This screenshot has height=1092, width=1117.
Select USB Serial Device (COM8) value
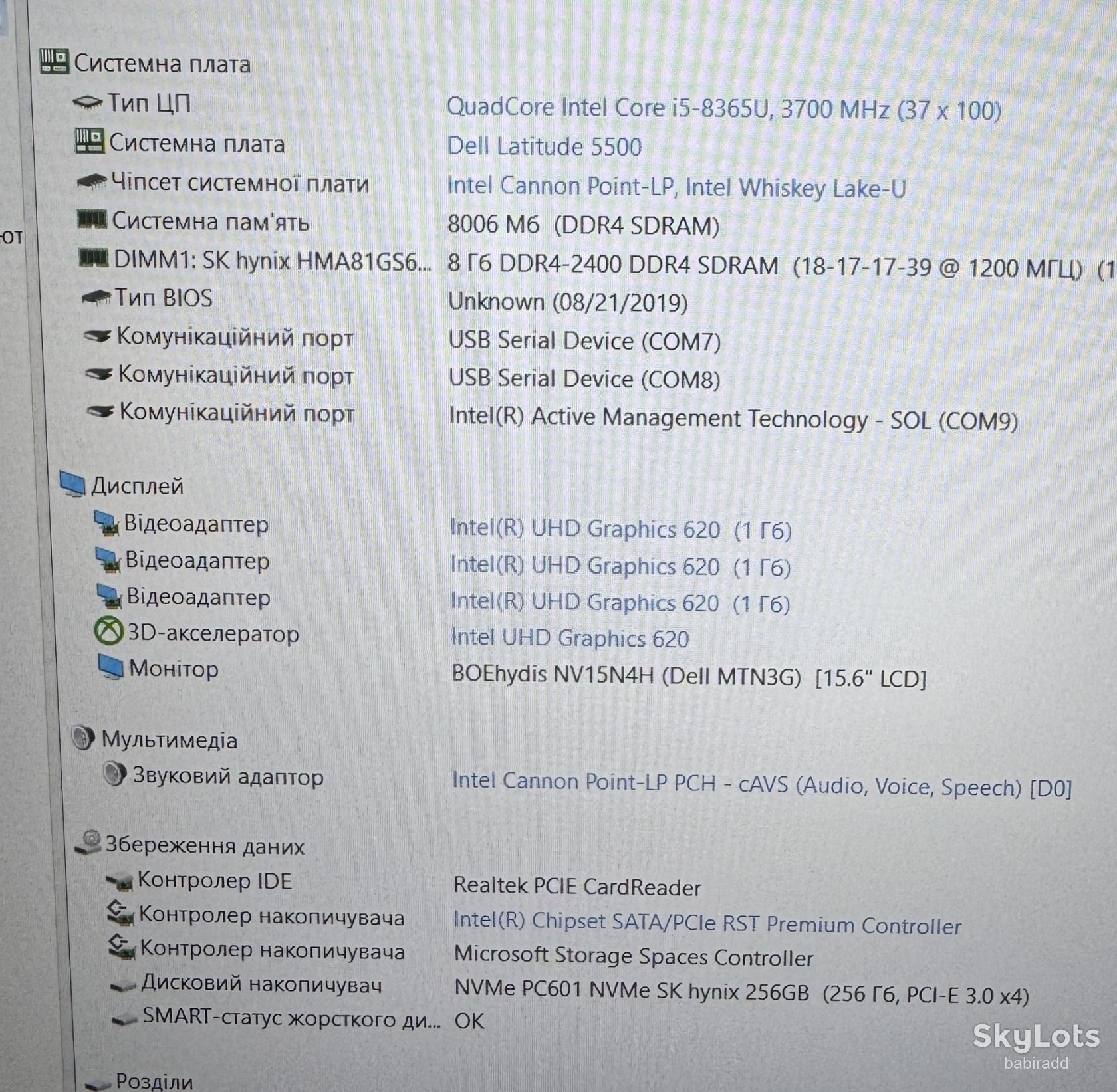click(584, 379)
